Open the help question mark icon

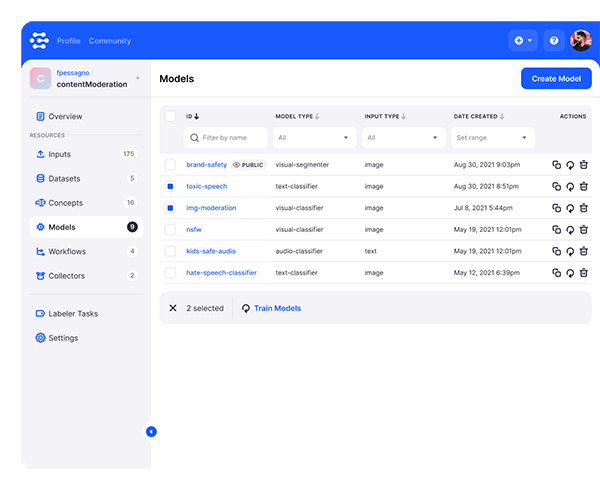coord(553,41)
